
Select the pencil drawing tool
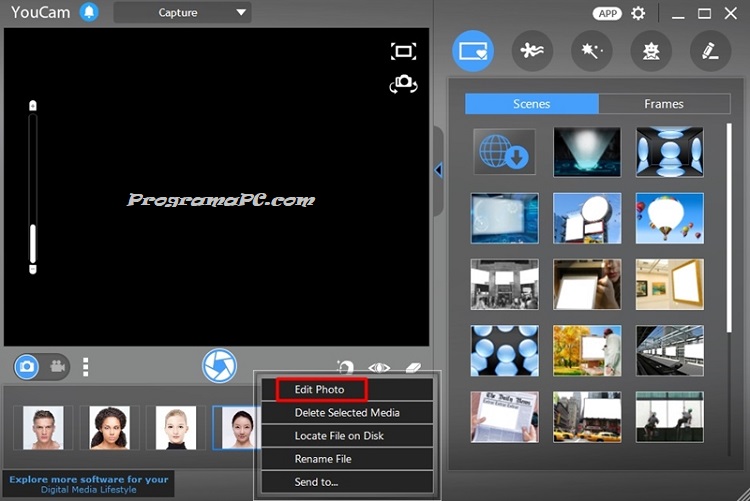(x=710, y=50)
